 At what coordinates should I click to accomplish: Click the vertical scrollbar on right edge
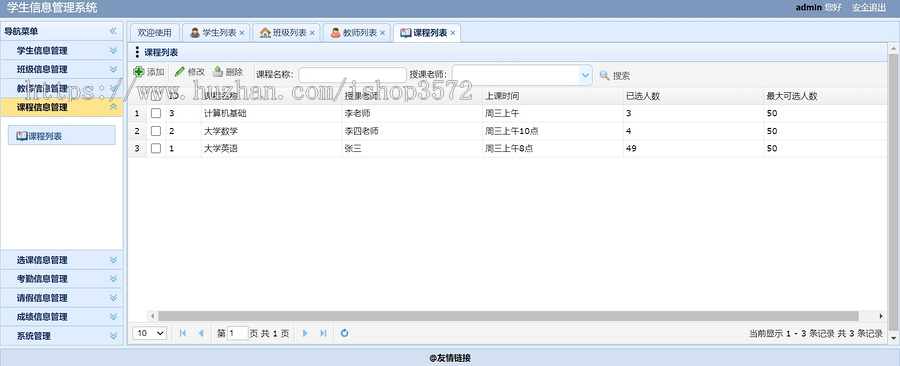tap(893, 192)
